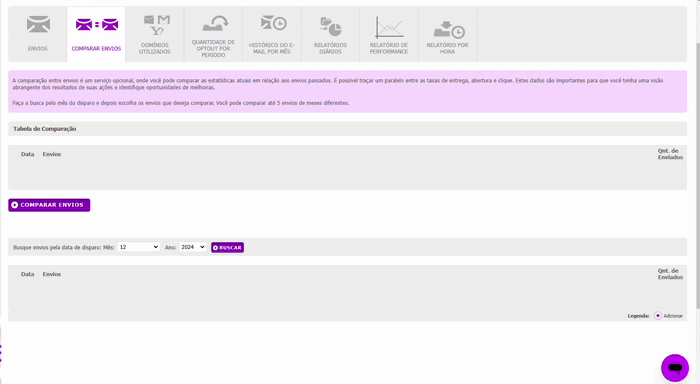Open Relatórios Diários pie chart icon
700x384 pixels.
(x=331, y=26)
